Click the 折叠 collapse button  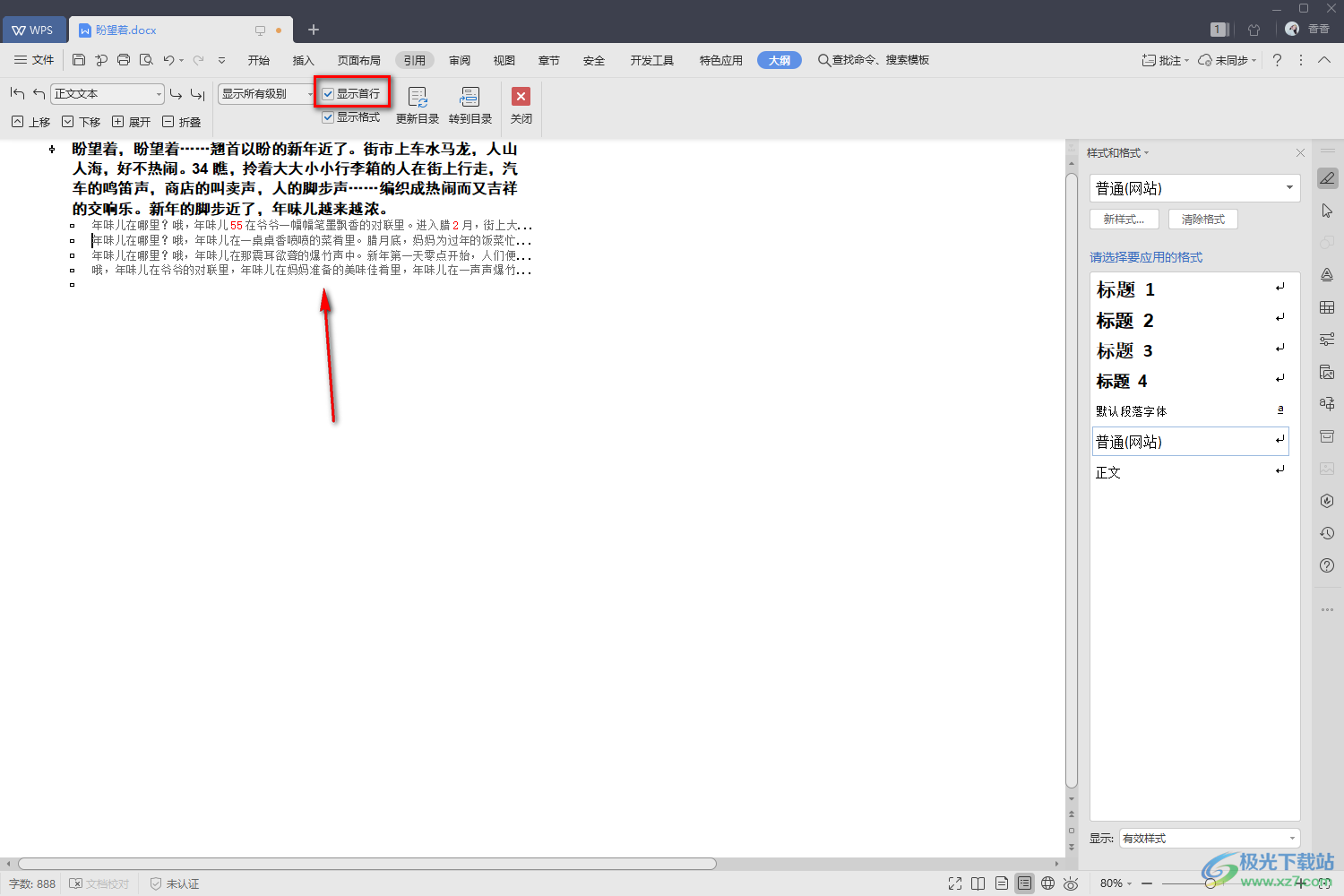pyautogui.click(x=181, y=122)
